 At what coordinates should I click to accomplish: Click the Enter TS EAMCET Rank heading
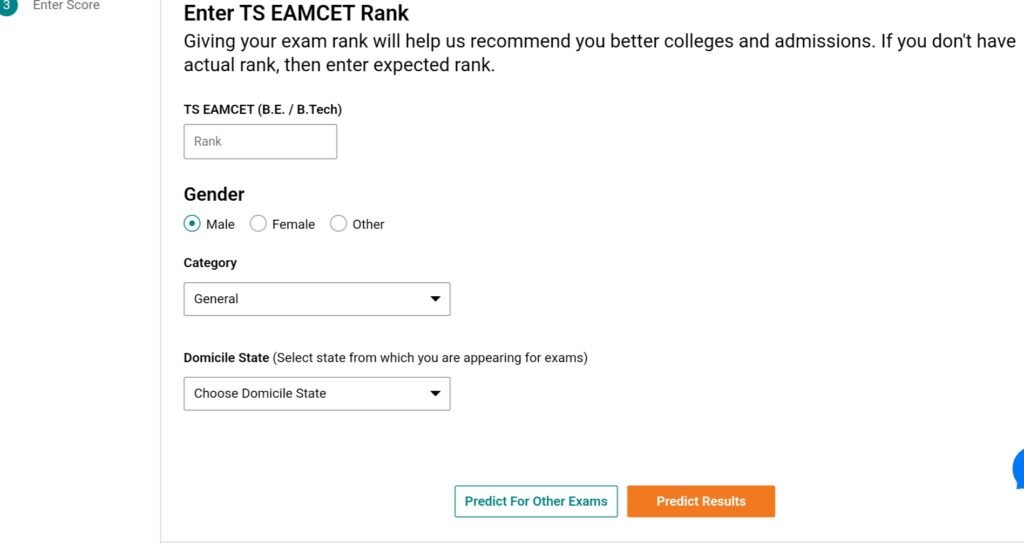296,14
